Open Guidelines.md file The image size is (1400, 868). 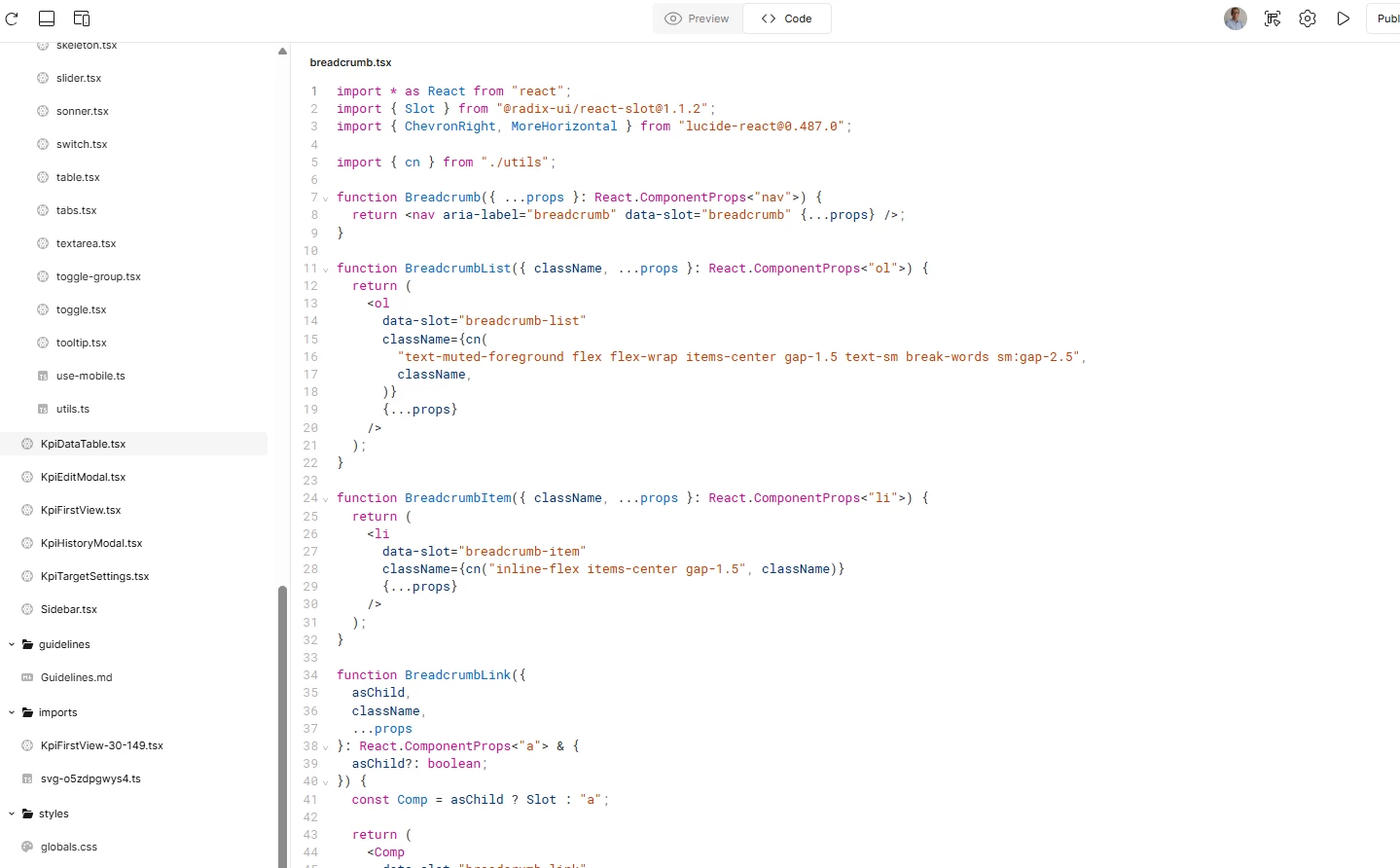[x=76, y=677]
